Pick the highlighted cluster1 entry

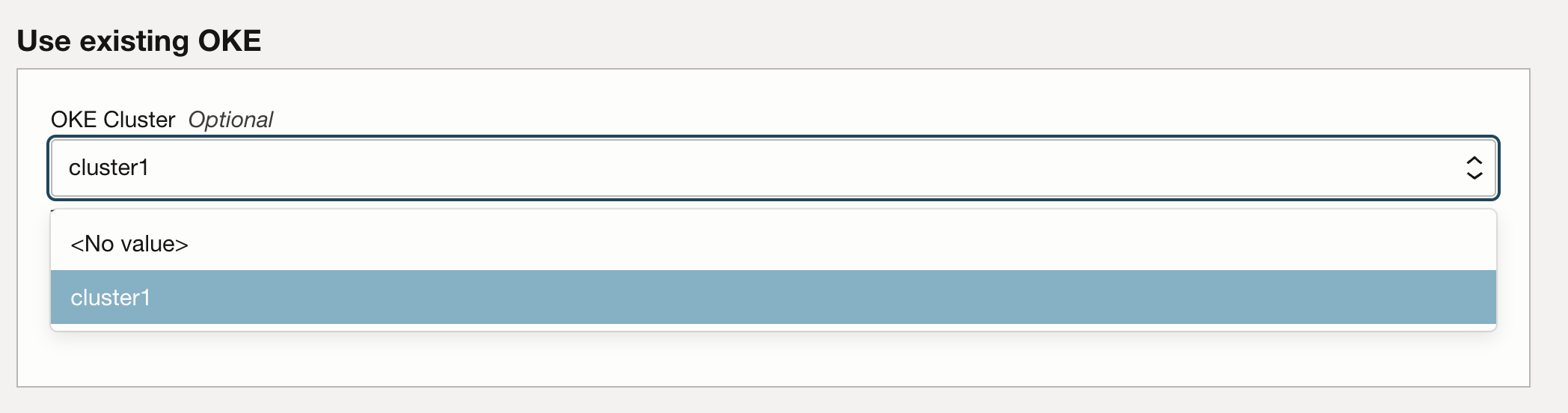click(111, 298)
